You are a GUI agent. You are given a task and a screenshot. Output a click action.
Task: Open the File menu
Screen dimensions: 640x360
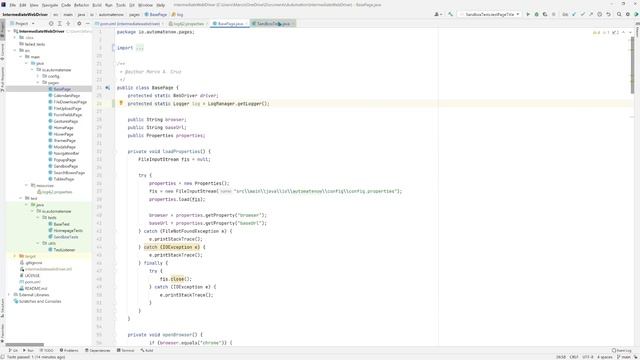click(13, 5)
